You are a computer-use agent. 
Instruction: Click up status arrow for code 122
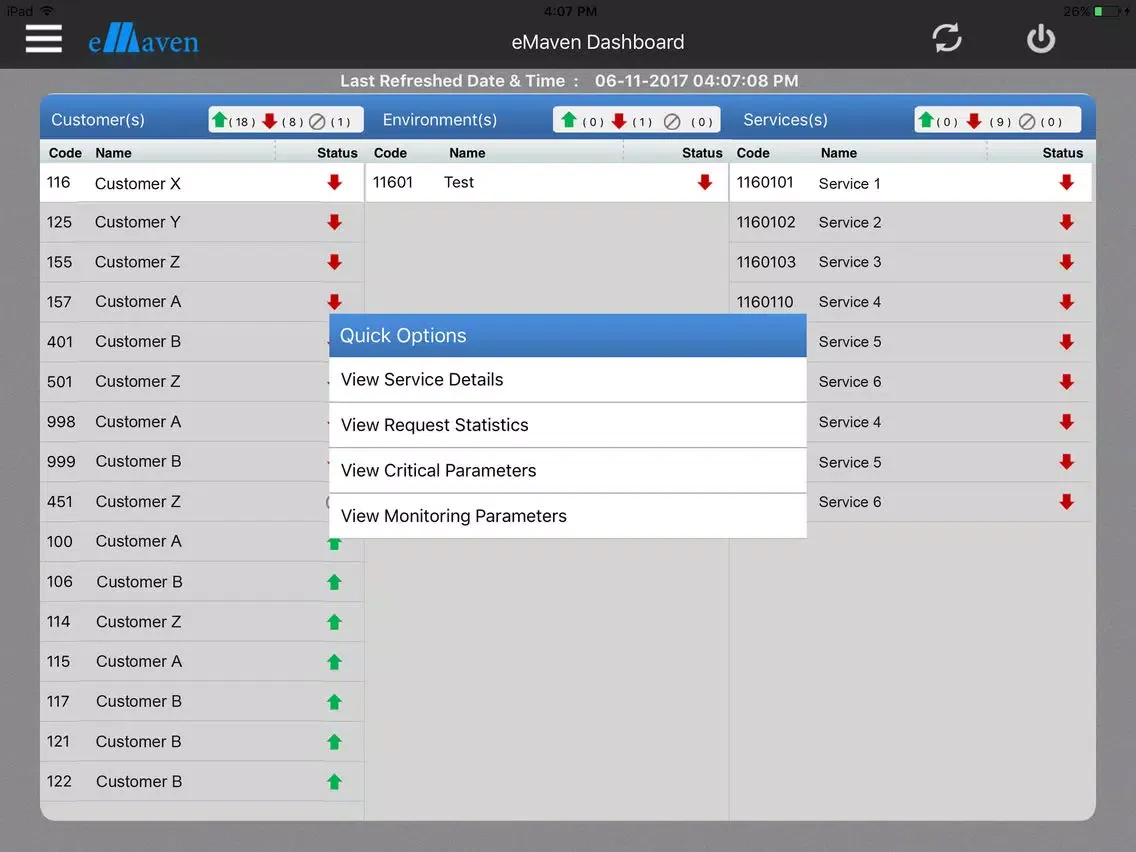(334, 781)
